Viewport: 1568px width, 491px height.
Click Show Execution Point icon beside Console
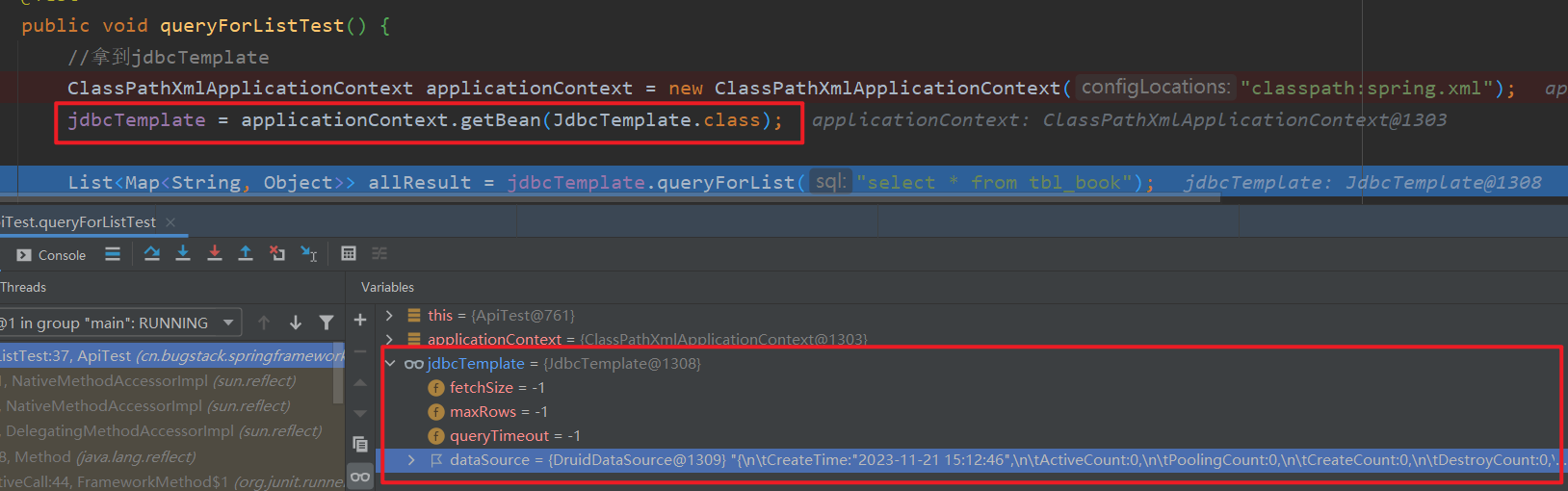(x=113, y=254)
